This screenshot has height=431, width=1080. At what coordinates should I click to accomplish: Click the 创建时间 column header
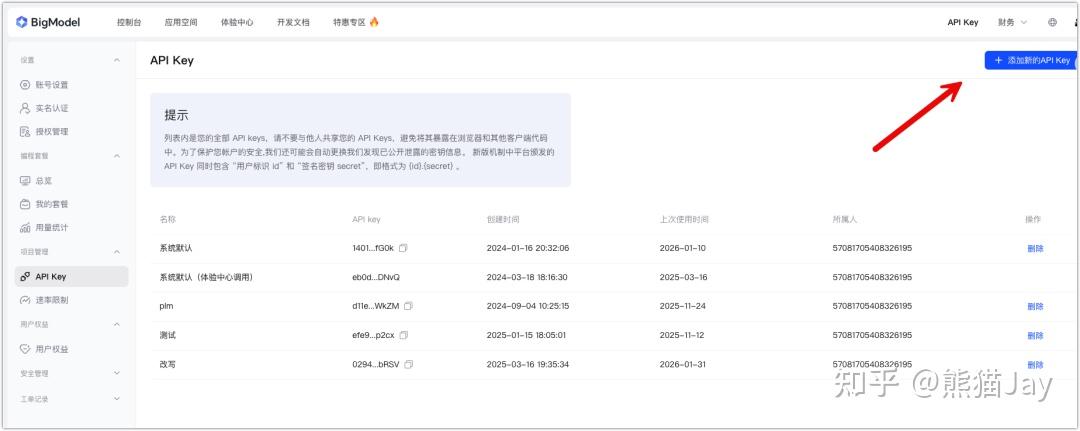tap(503, 220)
